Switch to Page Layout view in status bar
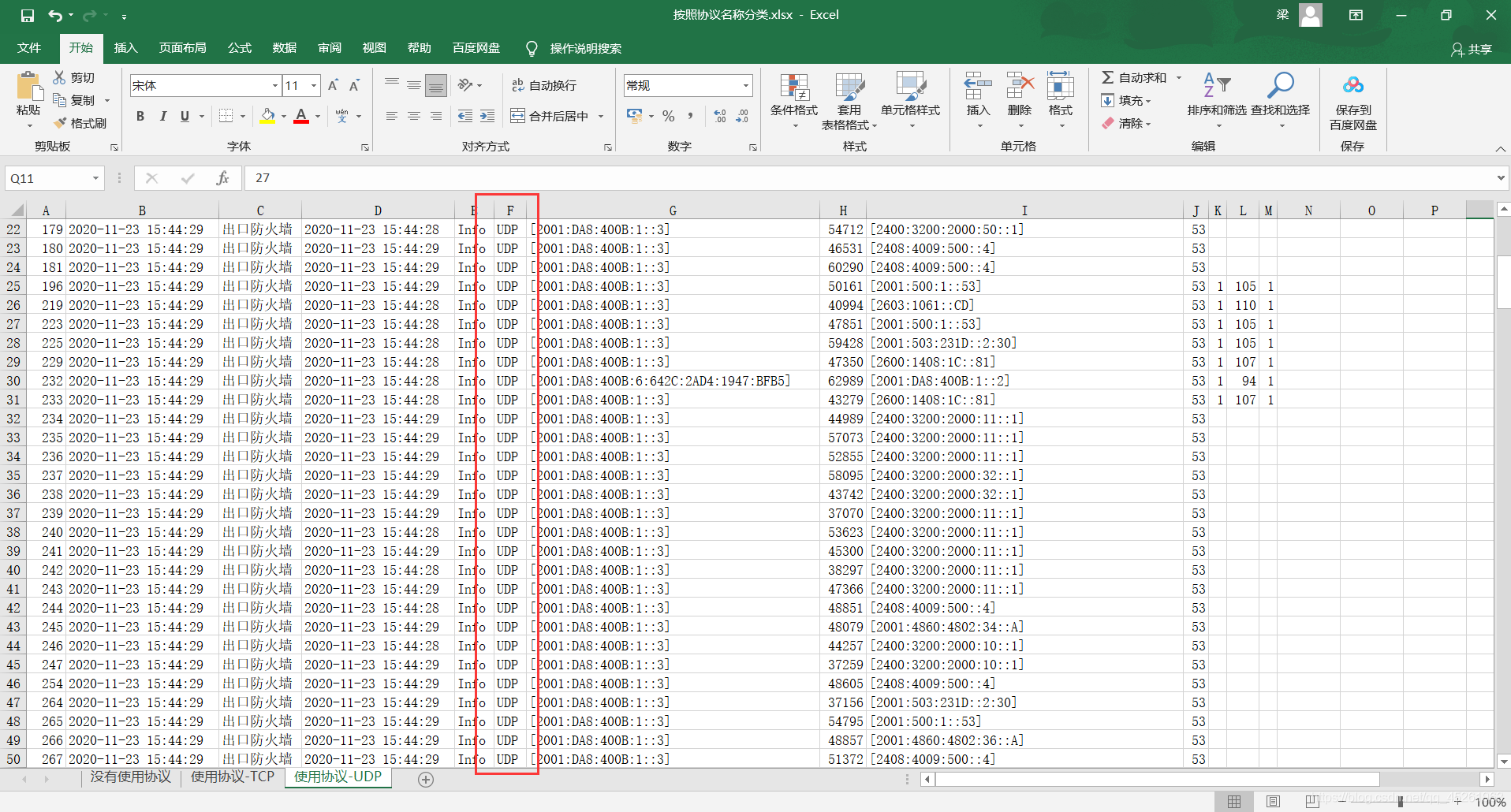This screenshot has width=1511, height=812. (x=1273, y=801)
